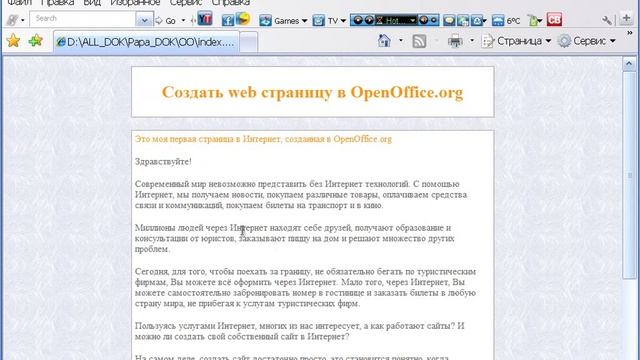Open the radio station Hot list dropdown
Image resolution: width=640 pixels, height=360 pixels.
(x=413, y=20)
